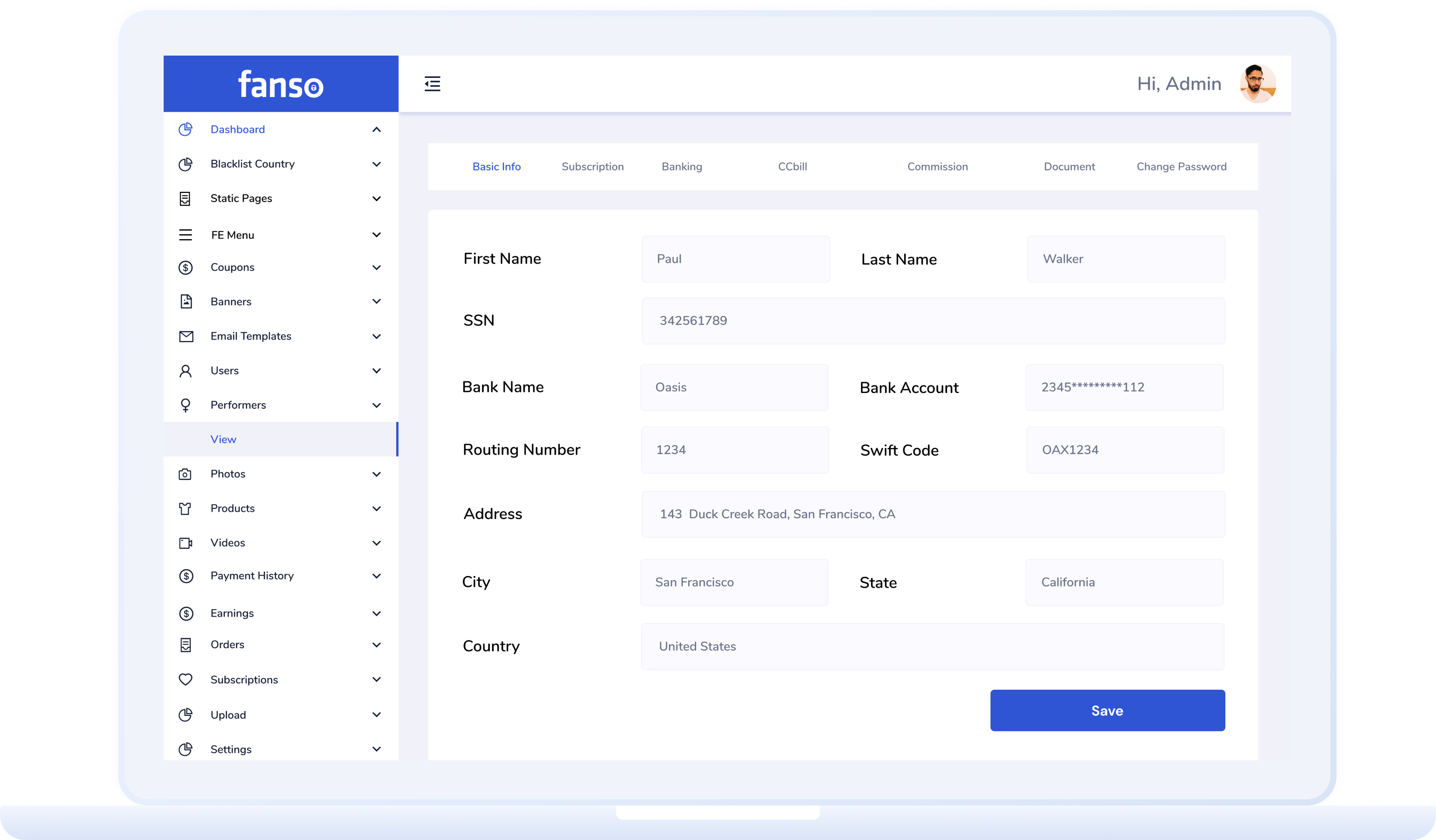The width and height of the screenshot is (1436, 840).
Task: Collapse sidebar using hamburger menu icon
Action: (x=432, y=84)
